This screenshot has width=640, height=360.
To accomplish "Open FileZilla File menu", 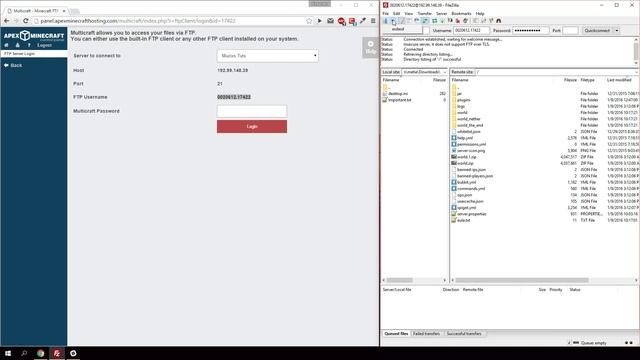I will pyautogui.click(x=385, y=13).
